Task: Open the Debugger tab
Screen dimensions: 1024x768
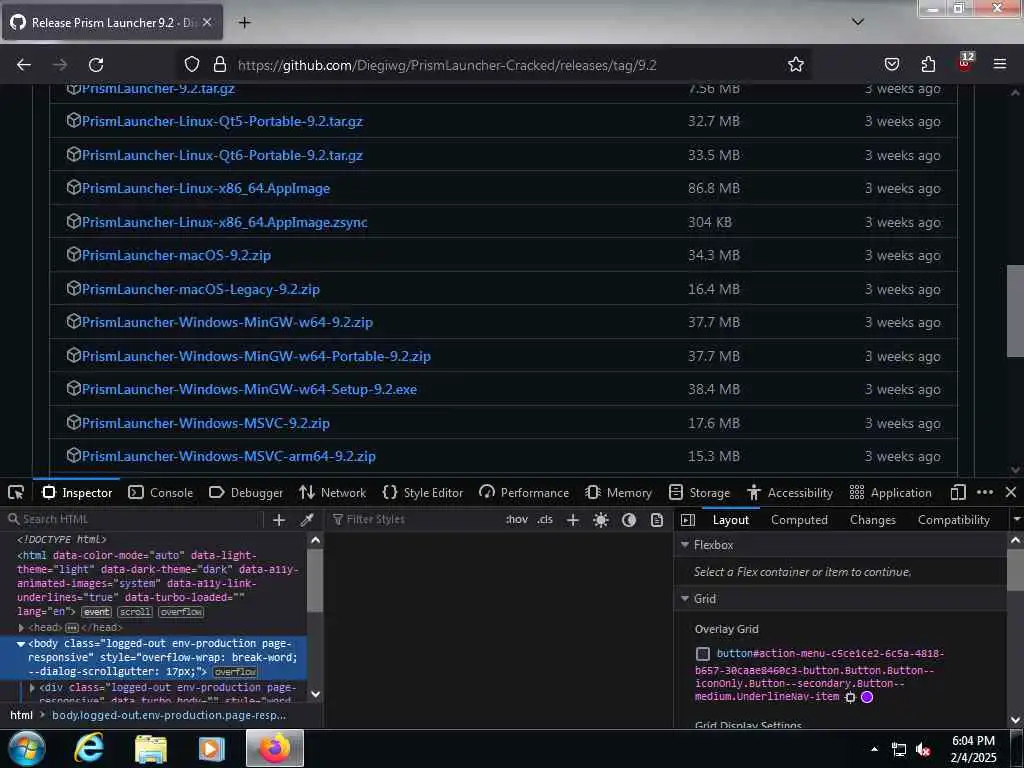Action: coord(246,492)
